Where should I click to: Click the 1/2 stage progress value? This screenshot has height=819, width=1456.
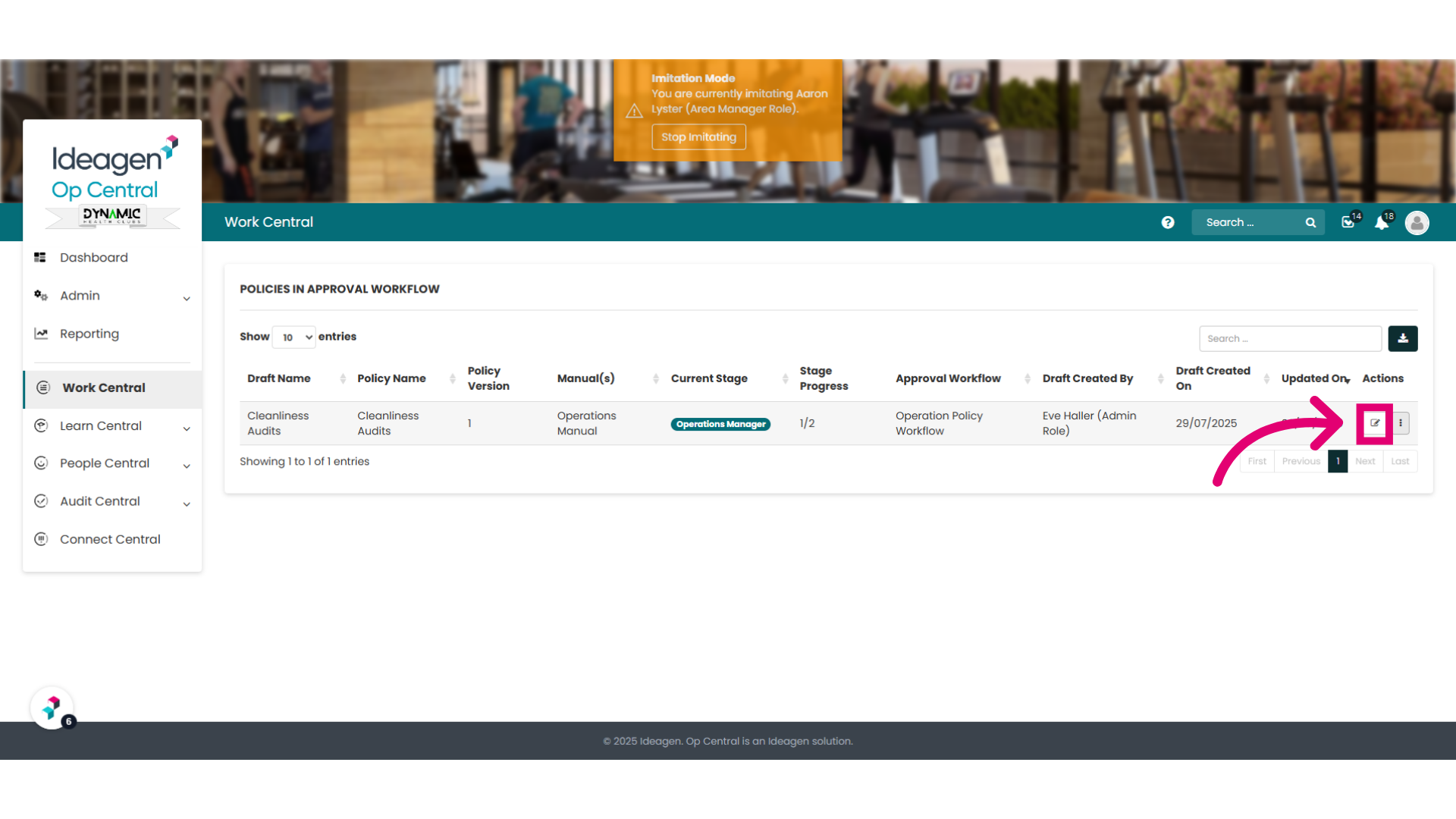pos(807,423)
